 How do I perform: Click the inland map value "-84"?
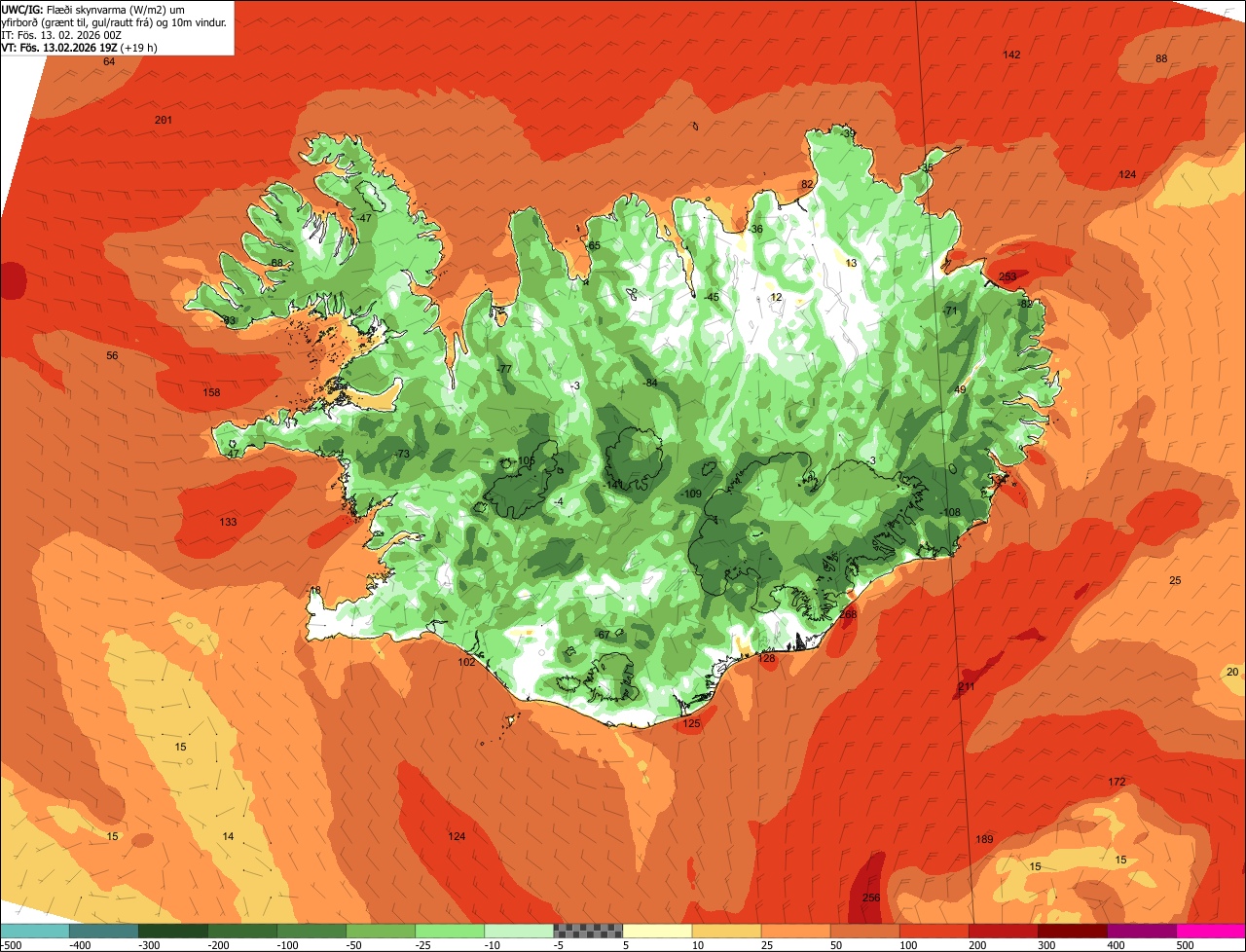pyautogui.click(x=650, y=383)
